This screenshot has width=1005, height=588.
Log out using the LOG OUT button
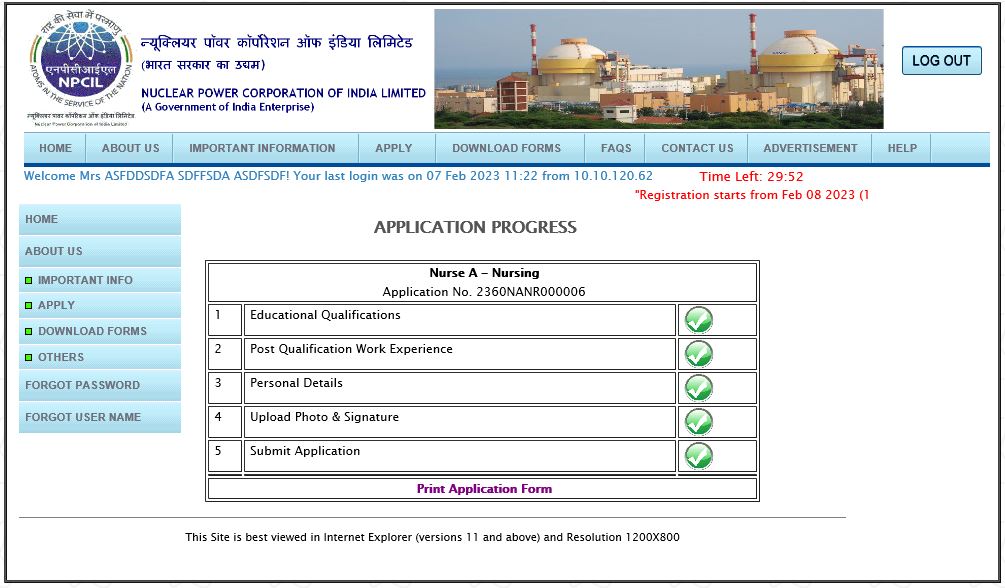point(942,60)
